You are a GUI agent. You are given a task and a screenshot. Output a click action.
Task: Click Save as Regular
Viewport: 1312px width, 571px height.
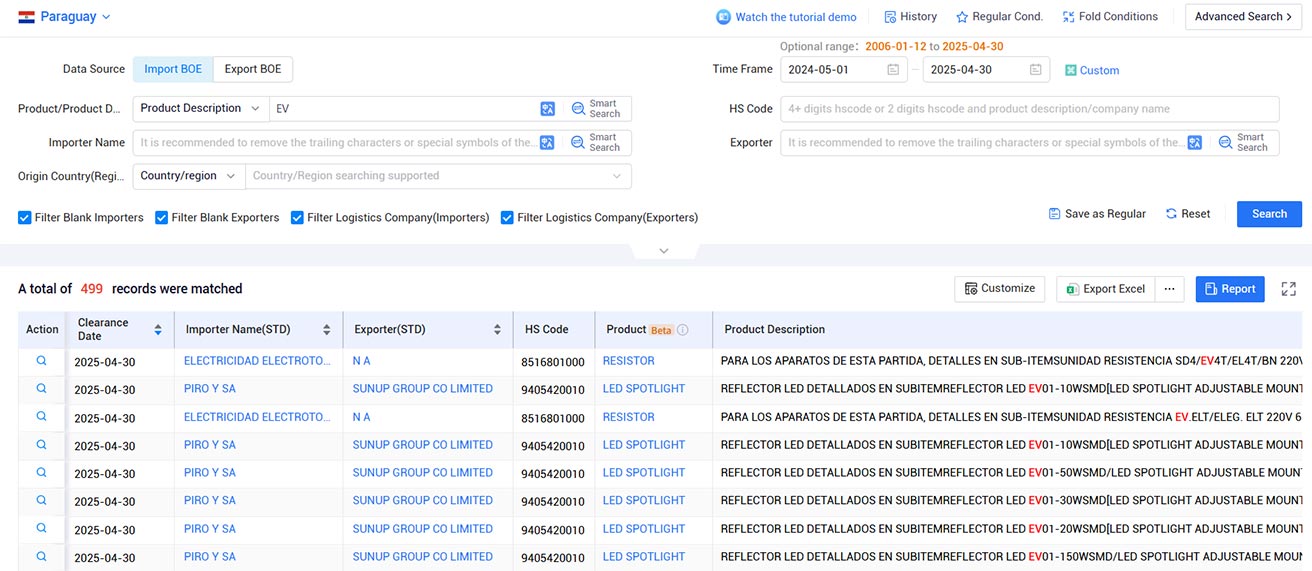1097,214
